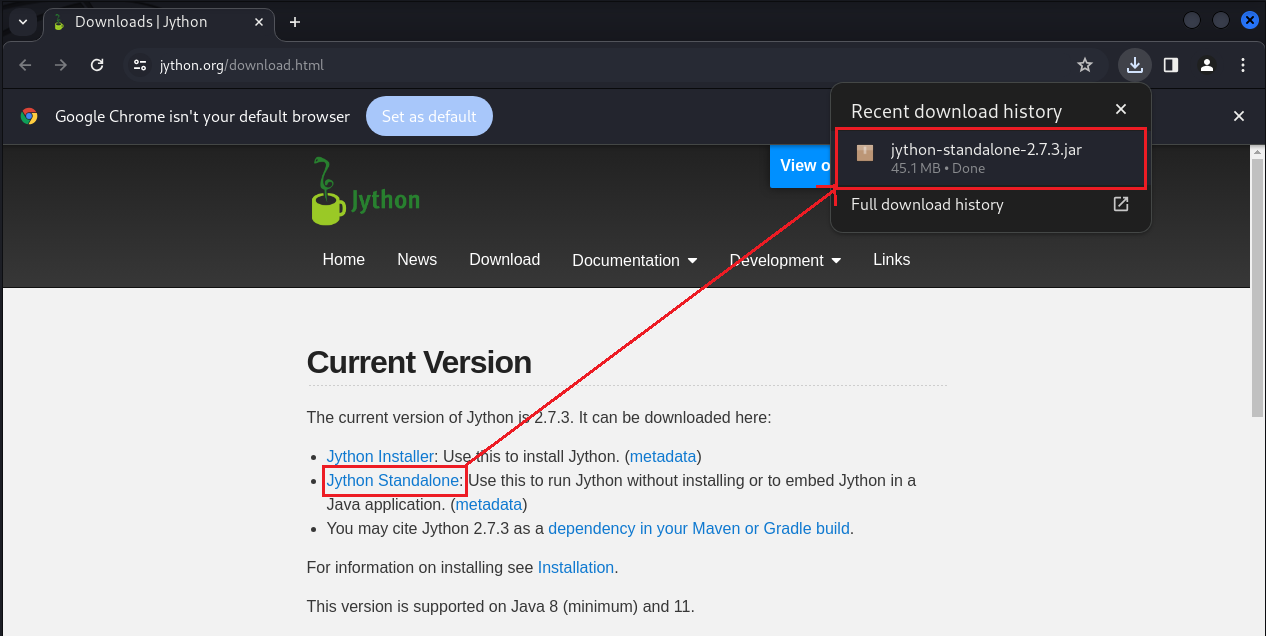This screenshot has height=636, width=1266.
Task: Click the Jython Standalone link
Action: pos(393,480)
